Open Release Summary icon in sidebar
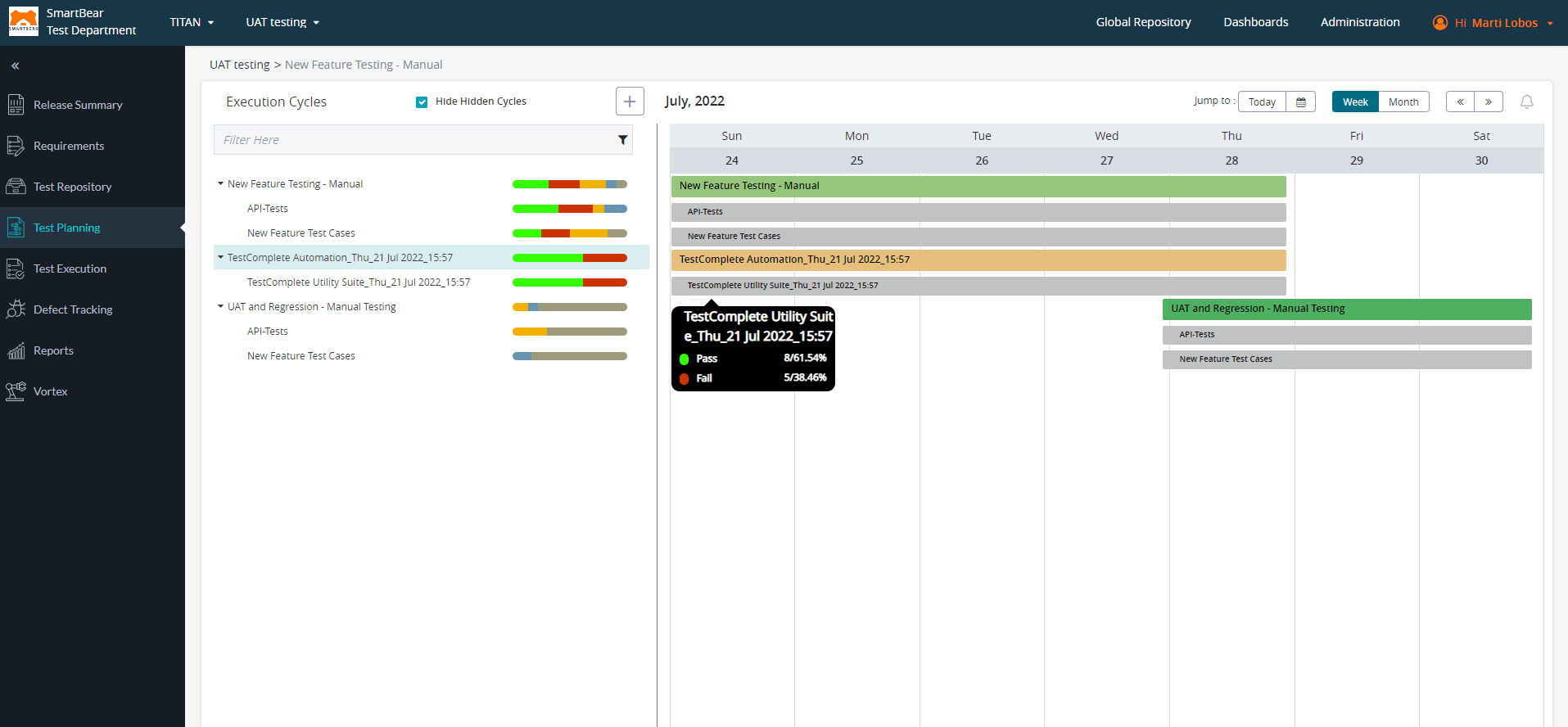Image resolution: width=1568 pixels, height=727 pixels. [x=16, y=105]
